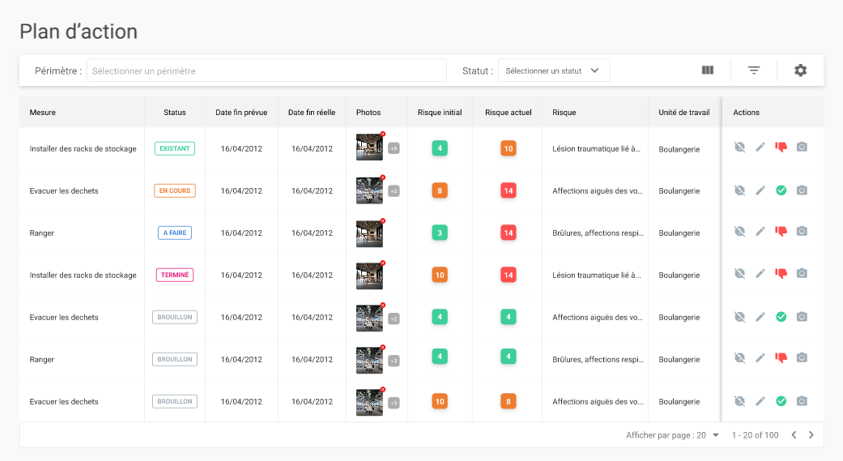Open the settings gear icon

tap(801, 70)
